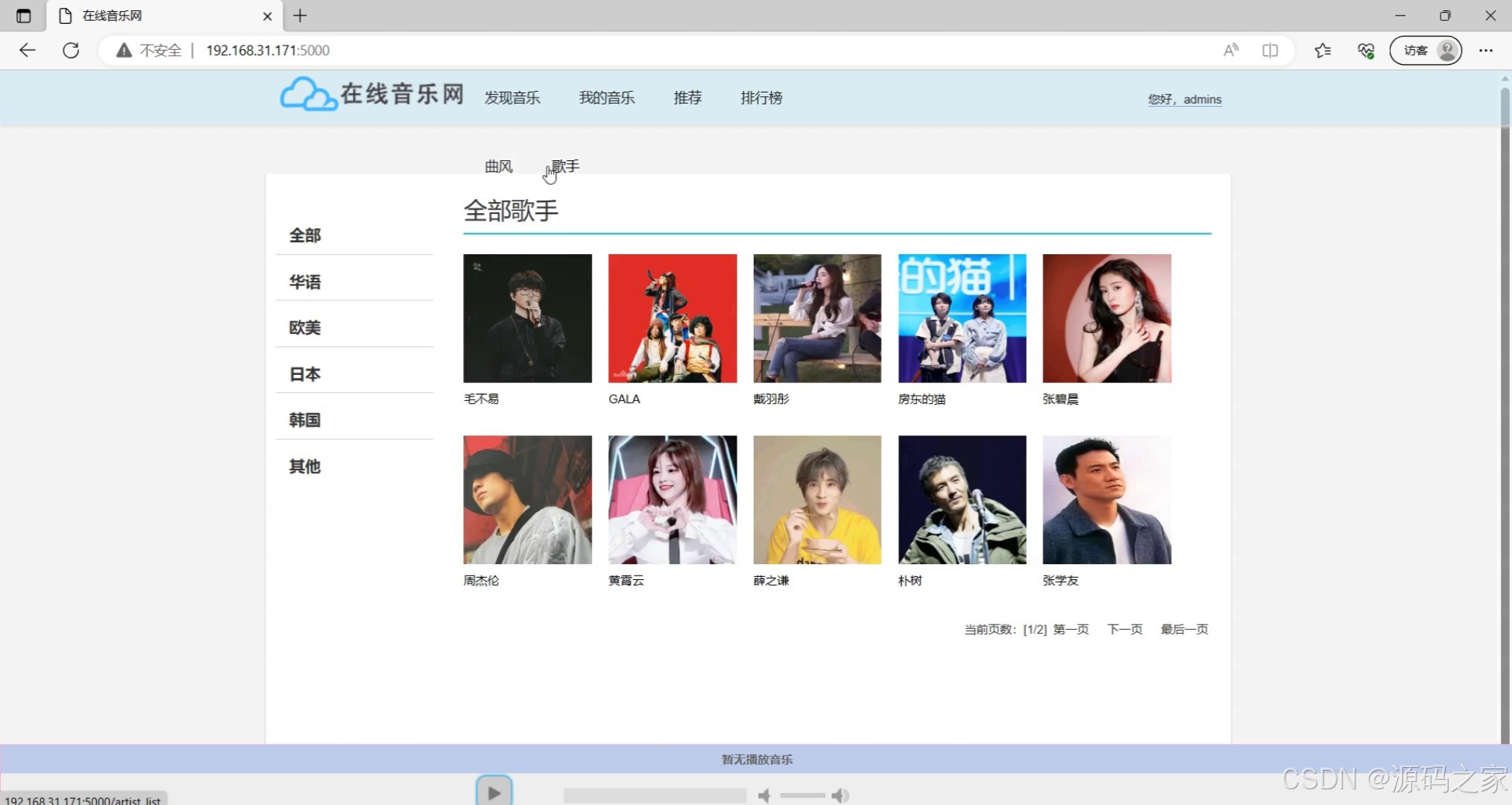The width and height of the screenshot is (1512, 805).
Task: Click the volume speaker icon next to volume slider
Action: [842, 795]
